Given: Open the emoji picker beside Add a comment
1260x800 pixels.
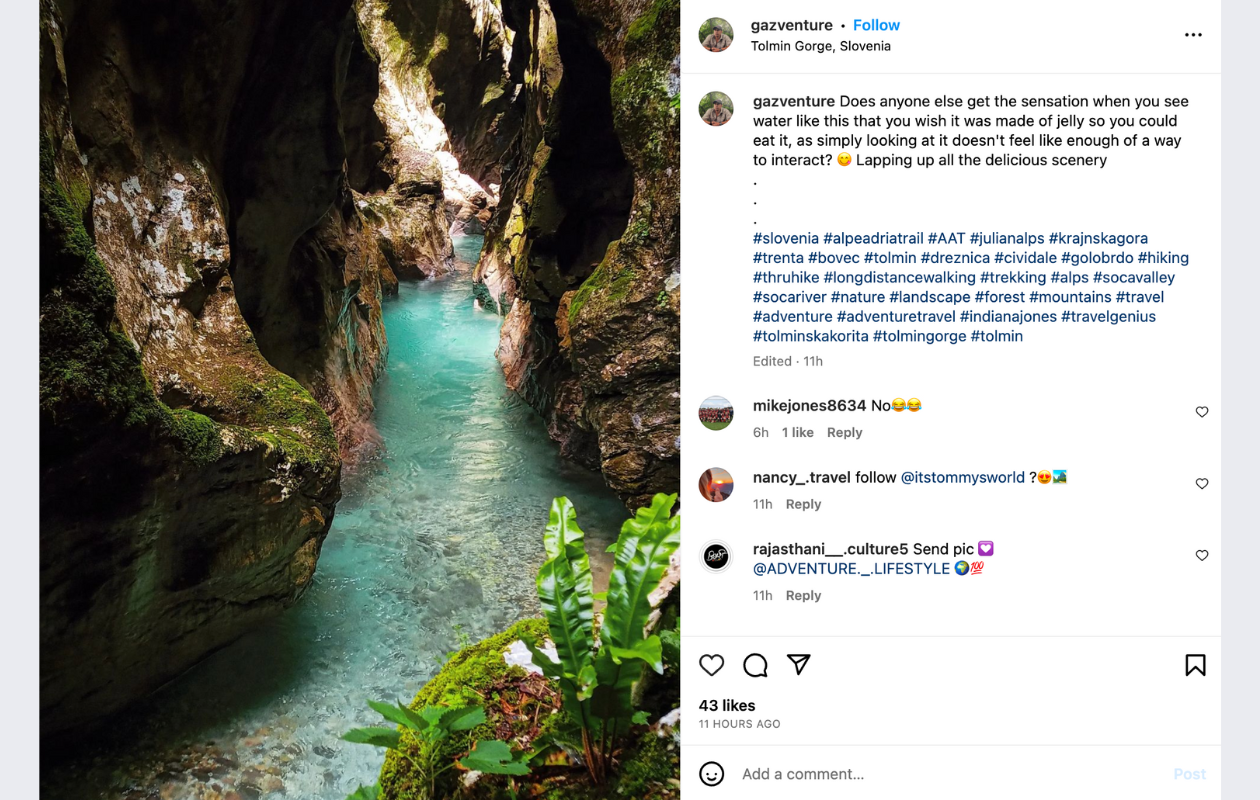Looking at the screenshot, I should tap(711, 773).
